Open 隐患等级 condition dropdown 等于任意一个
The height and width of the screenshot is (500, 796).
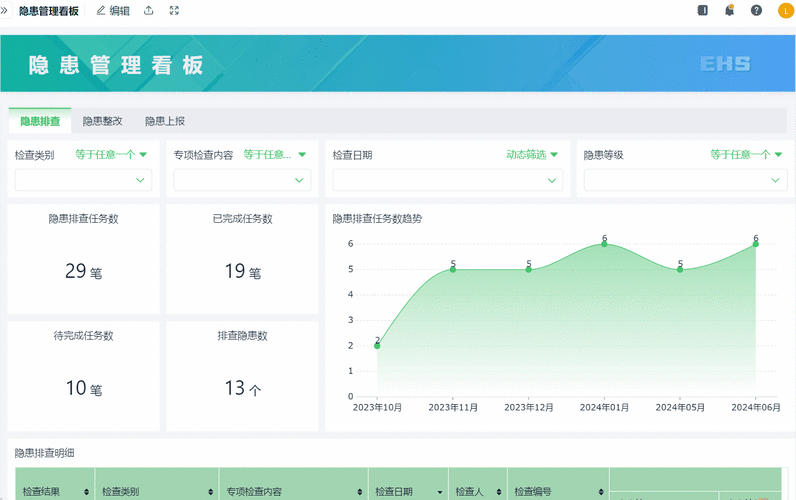[x=746, y=154]
